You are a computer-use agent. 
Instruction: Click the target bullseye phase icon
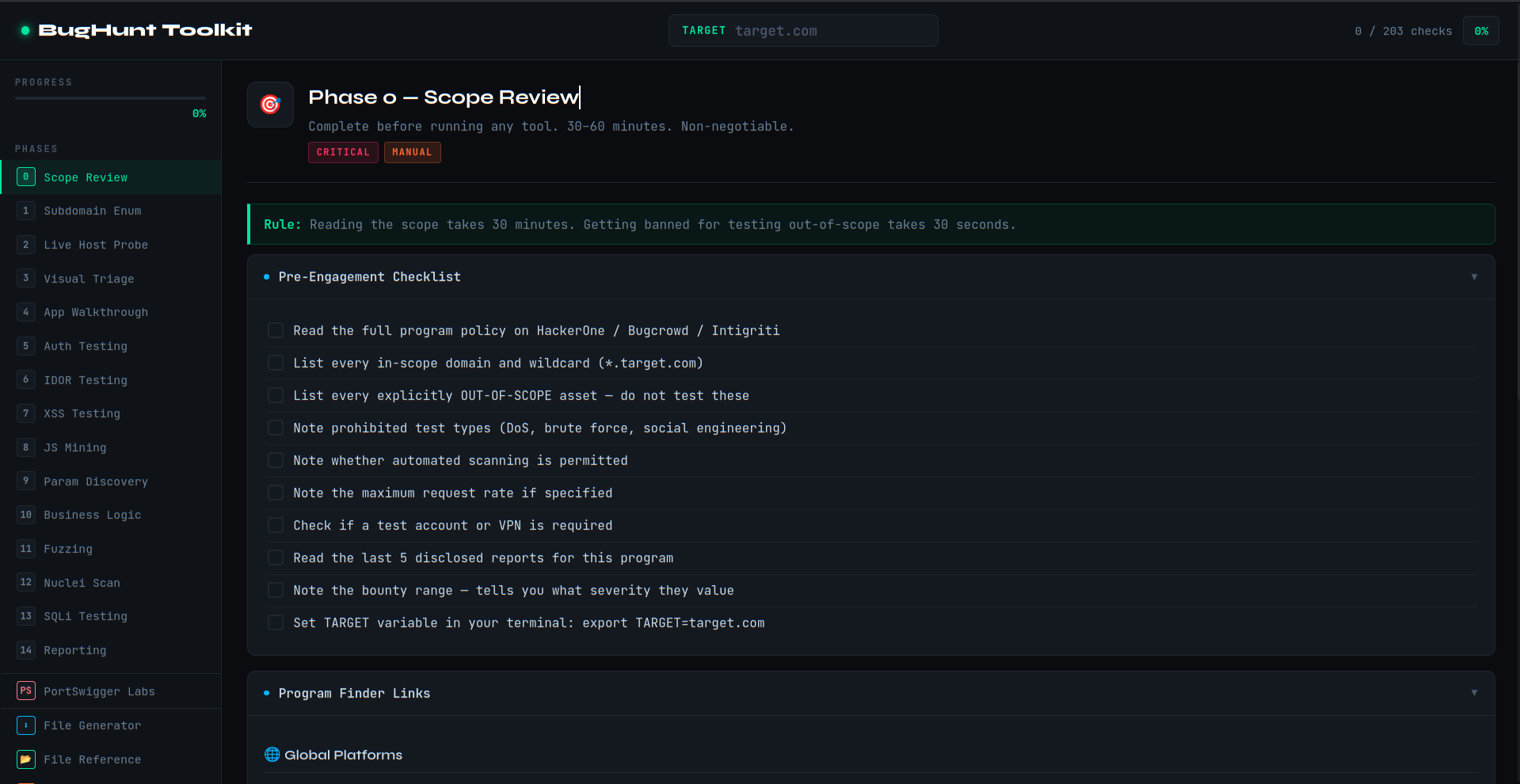click(x=270, y=105)
